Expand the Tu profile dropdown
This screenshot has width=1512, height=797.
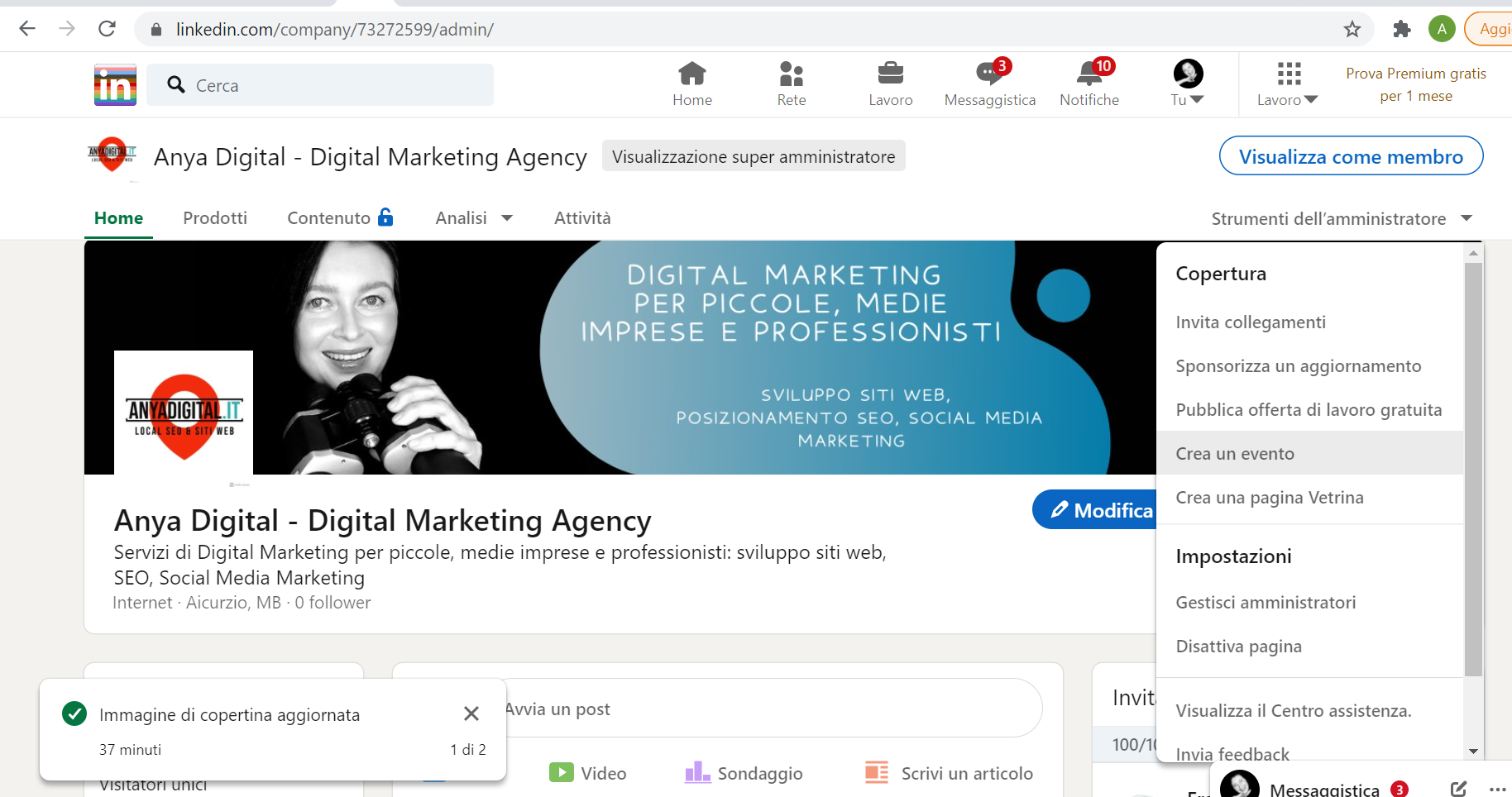[x=1188, y=84]
